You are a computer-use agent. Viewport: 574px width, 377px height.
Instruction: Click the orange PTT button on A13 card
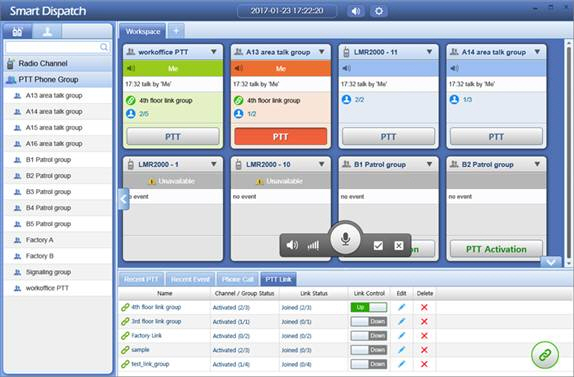point(280,137)
